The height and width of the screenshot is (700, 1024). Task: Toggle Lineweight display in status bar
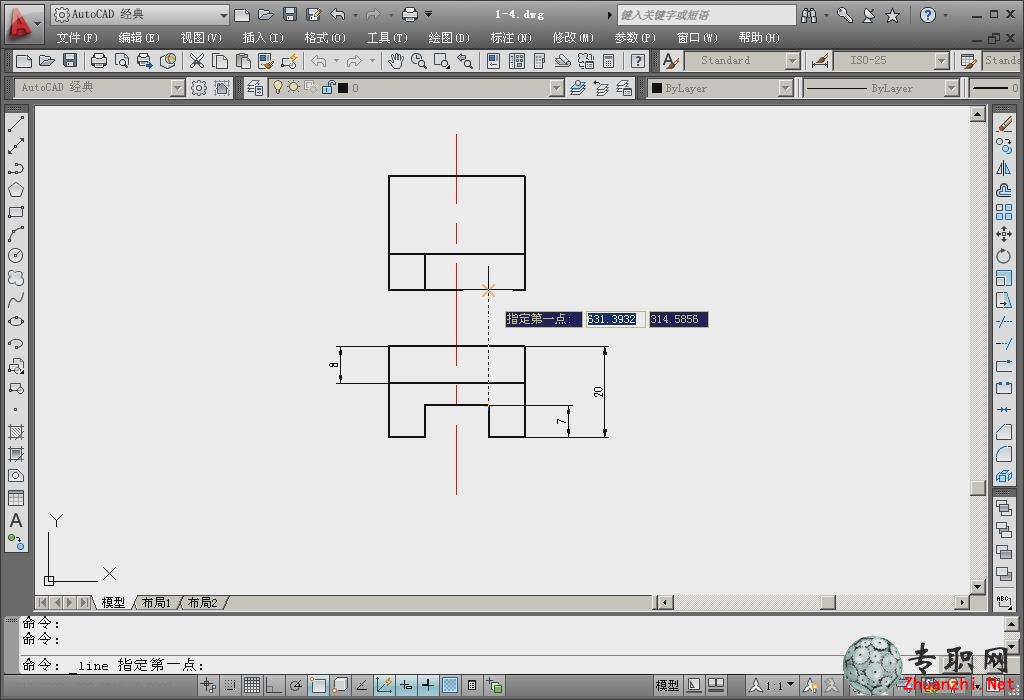click(450, 685)
